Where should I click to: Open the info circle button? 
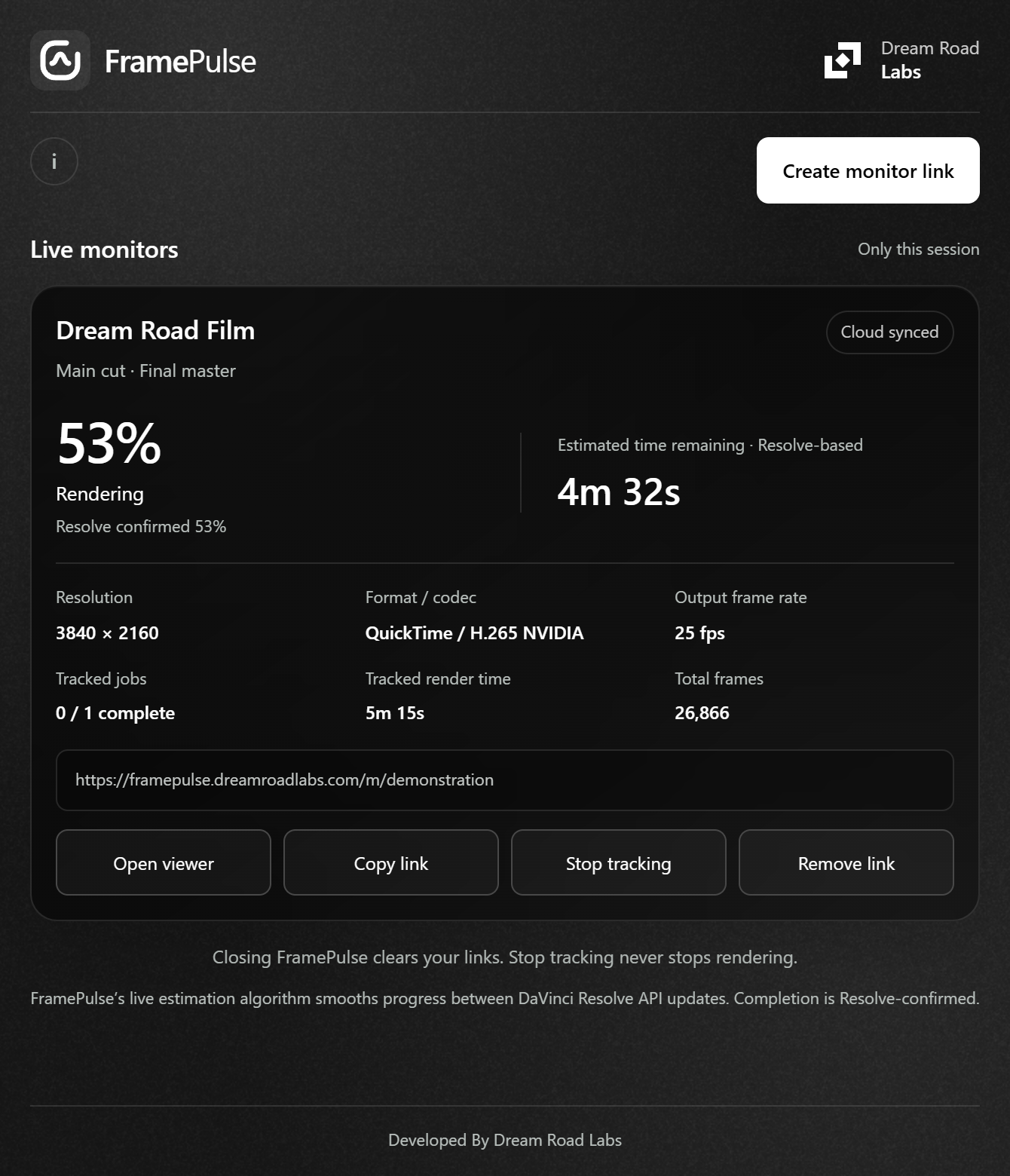(54, 161)
